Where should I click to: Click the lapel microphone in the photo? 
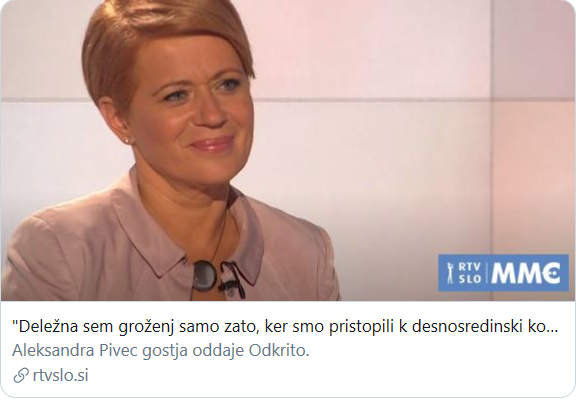pyautogui.click(x=231, y=279)
